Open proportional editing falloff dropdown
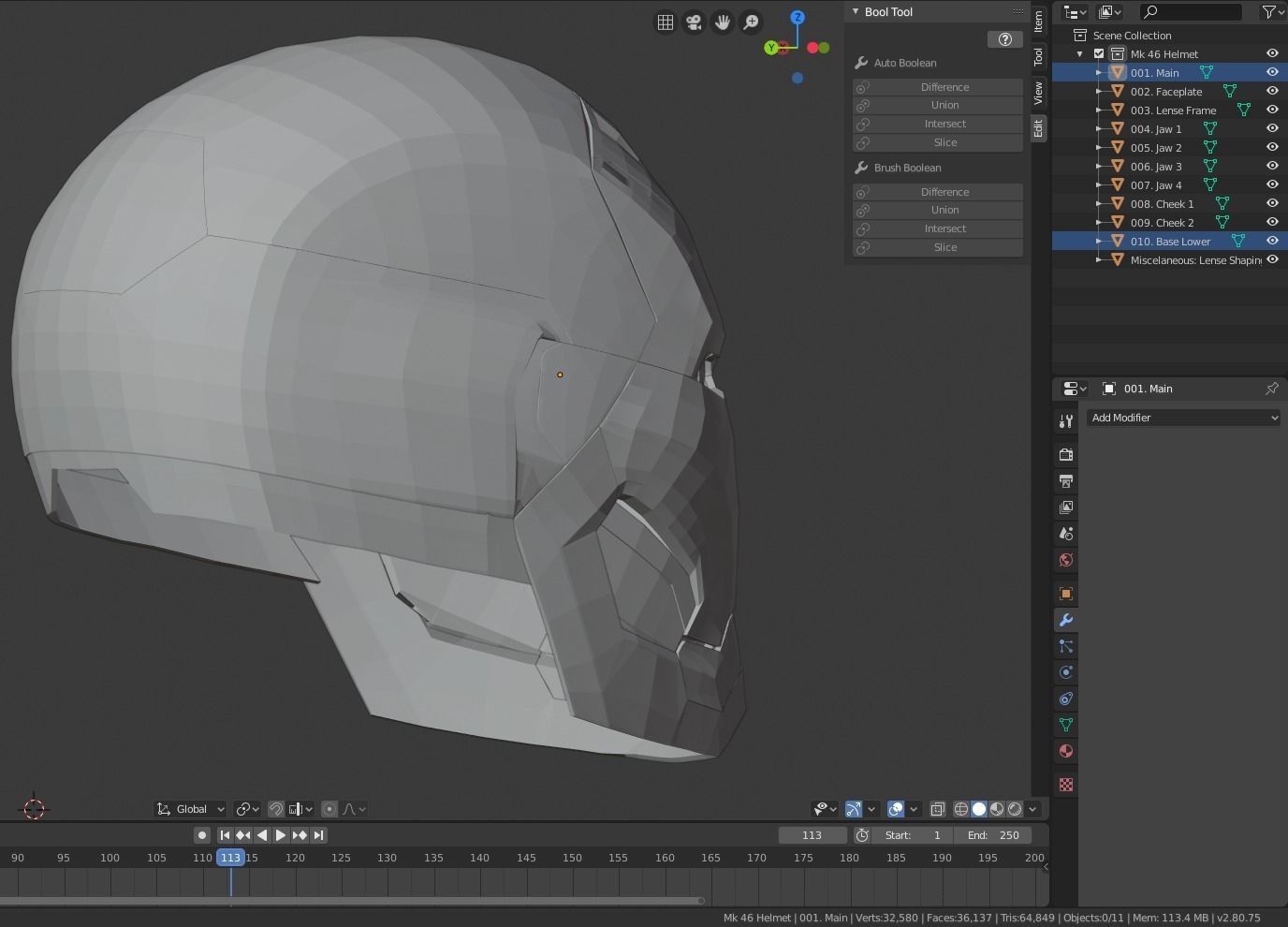The image size is (1288, 927). [x=355, y=809]
